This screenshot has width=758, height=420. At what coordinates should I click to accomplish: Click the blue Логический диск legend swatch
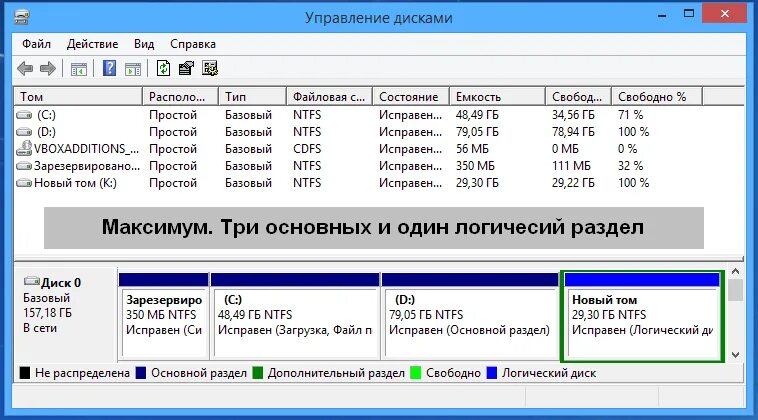[492, 373]
